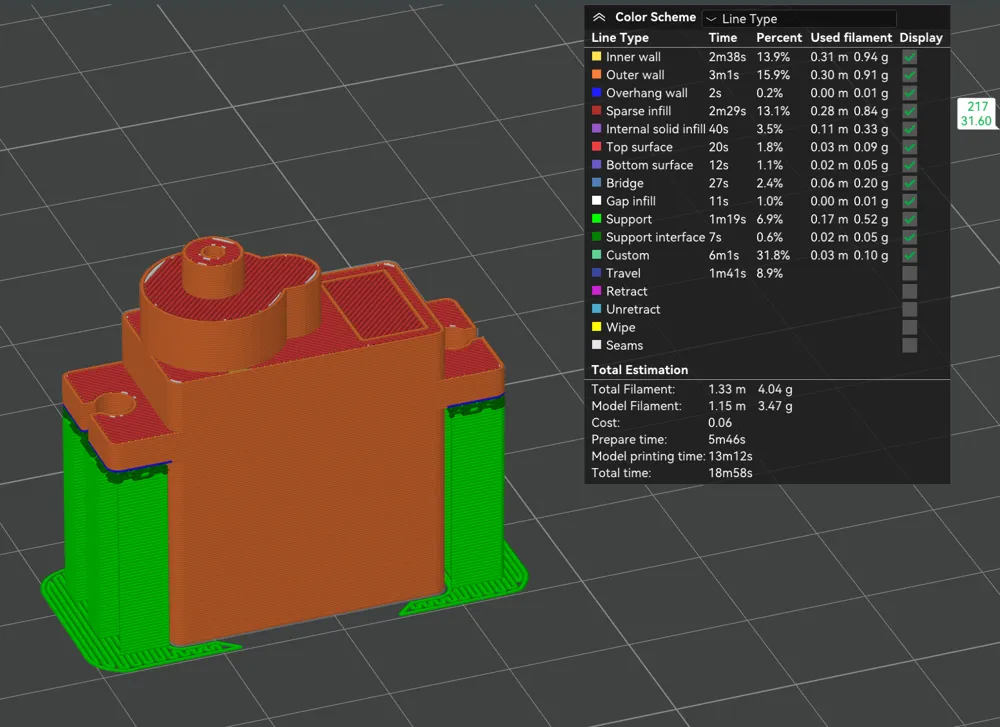
Task: Toggle Internal solid infill visibility
Action: [909, 129]
